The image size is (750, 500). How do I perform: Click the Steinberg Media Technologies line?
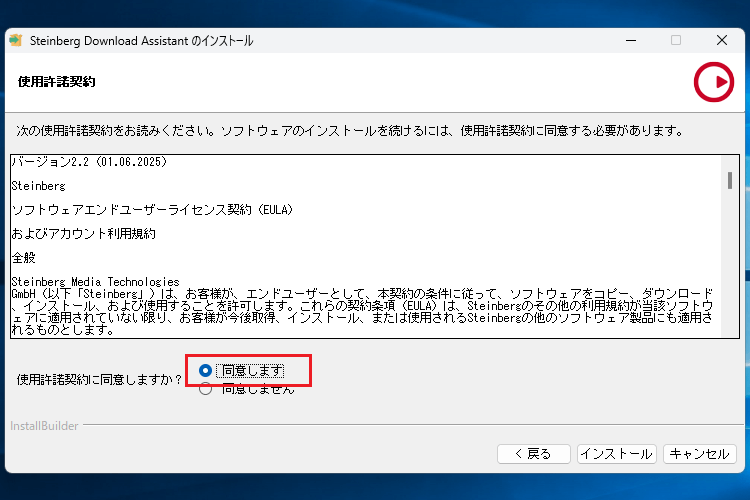coord(95,281)
